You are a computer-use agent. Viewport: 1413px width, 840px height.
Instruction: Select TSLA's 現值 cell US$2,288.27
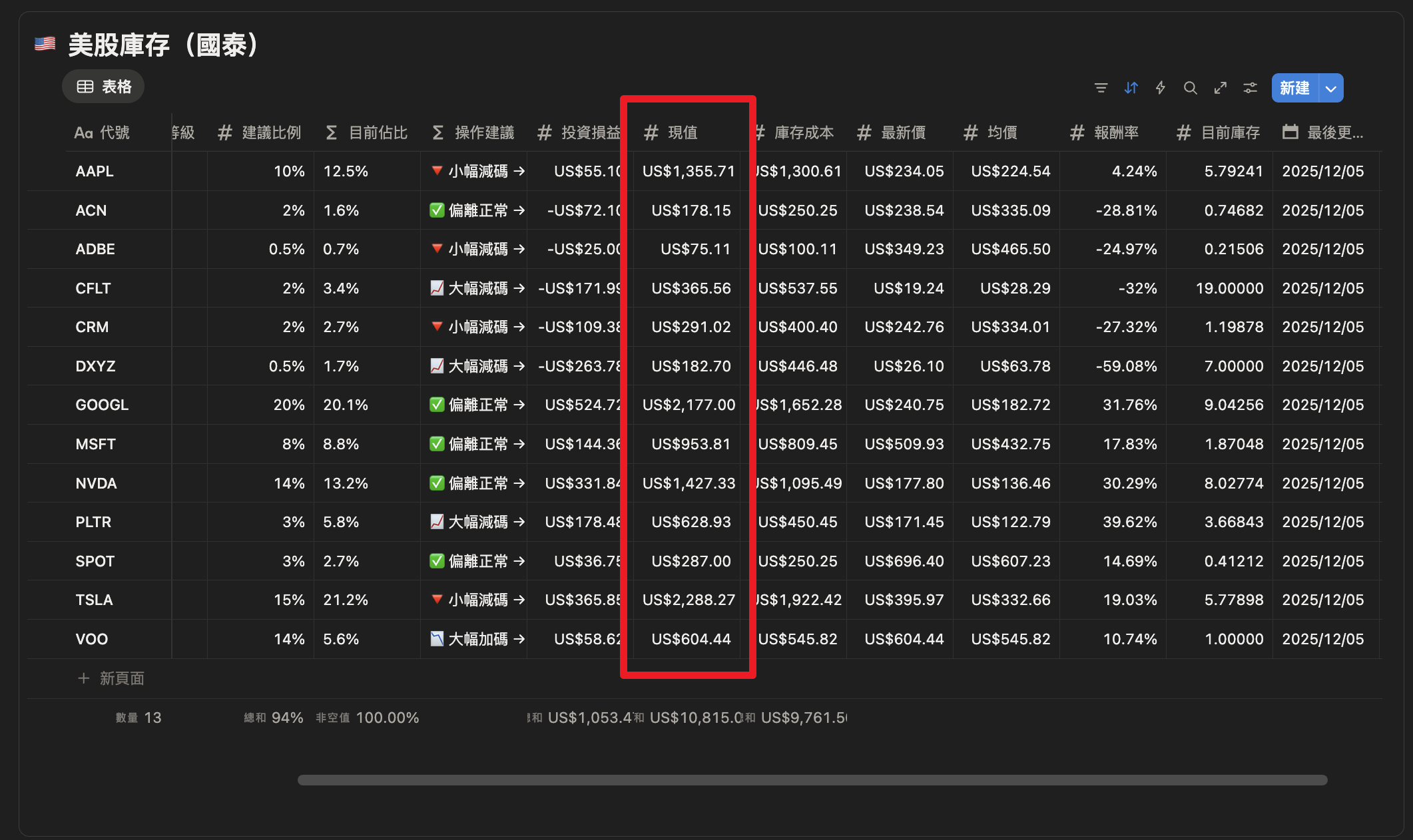[688, 600]
